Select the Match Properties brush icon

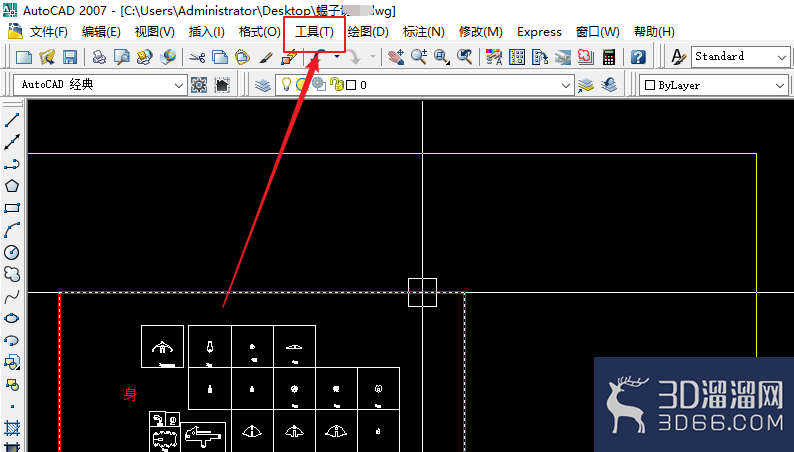tap(266, 57)
